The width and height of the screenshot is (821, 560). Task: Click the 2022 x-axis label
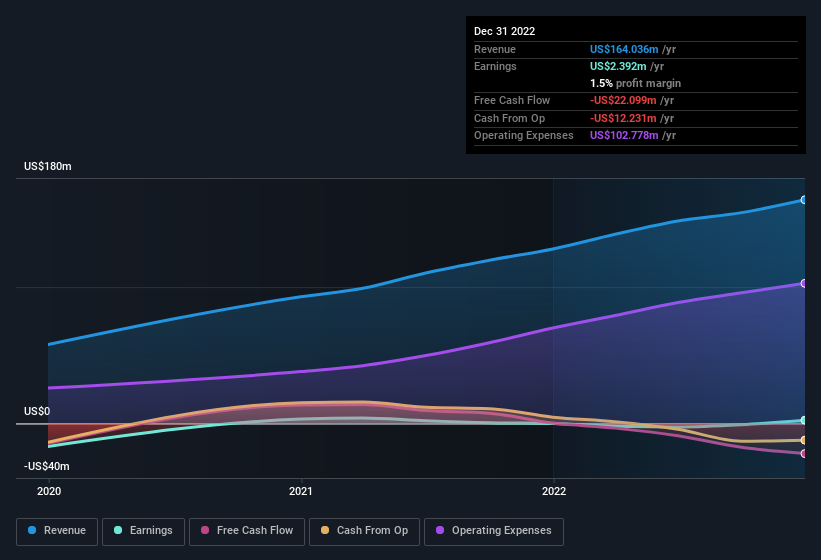click(x=554, y=491)
